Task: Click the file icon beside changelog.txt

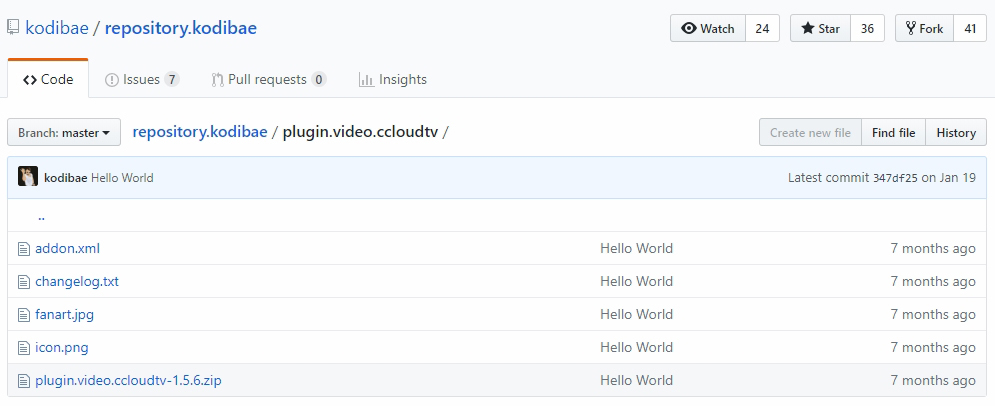Action: (x=23, y=282)
